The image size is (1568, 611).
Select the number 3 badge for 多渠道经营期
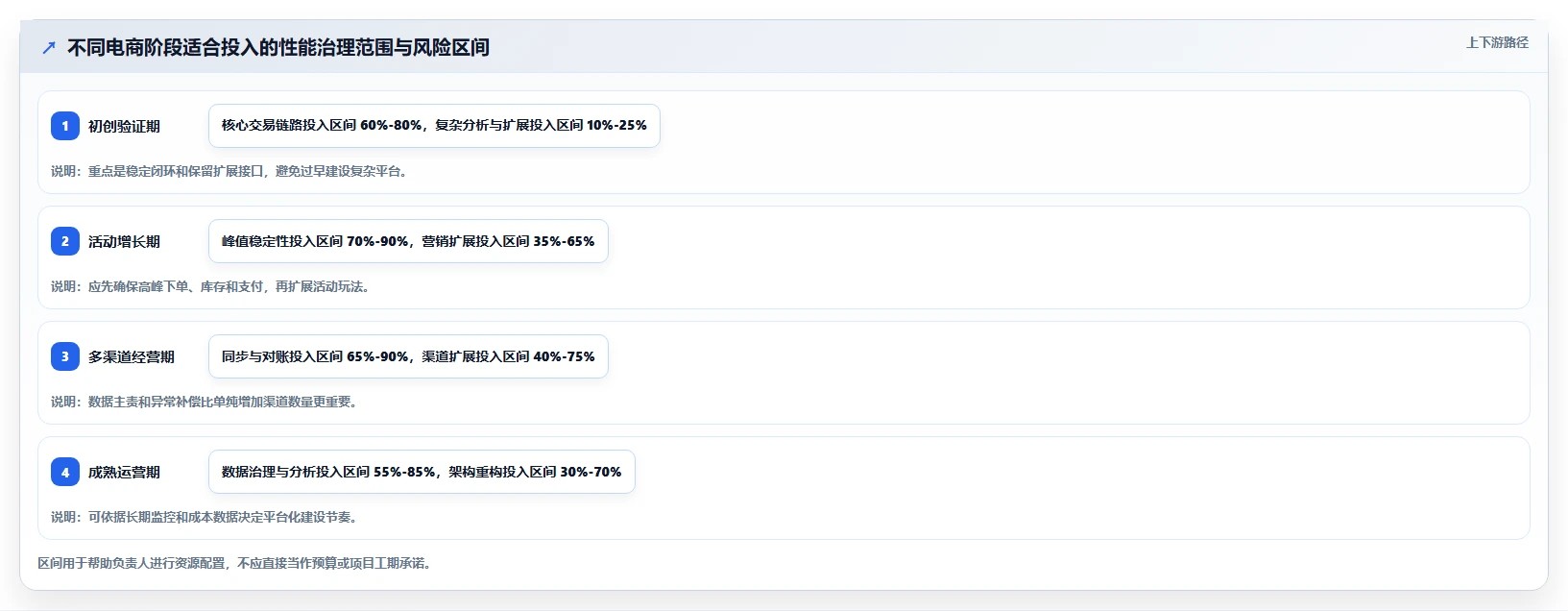65,356
